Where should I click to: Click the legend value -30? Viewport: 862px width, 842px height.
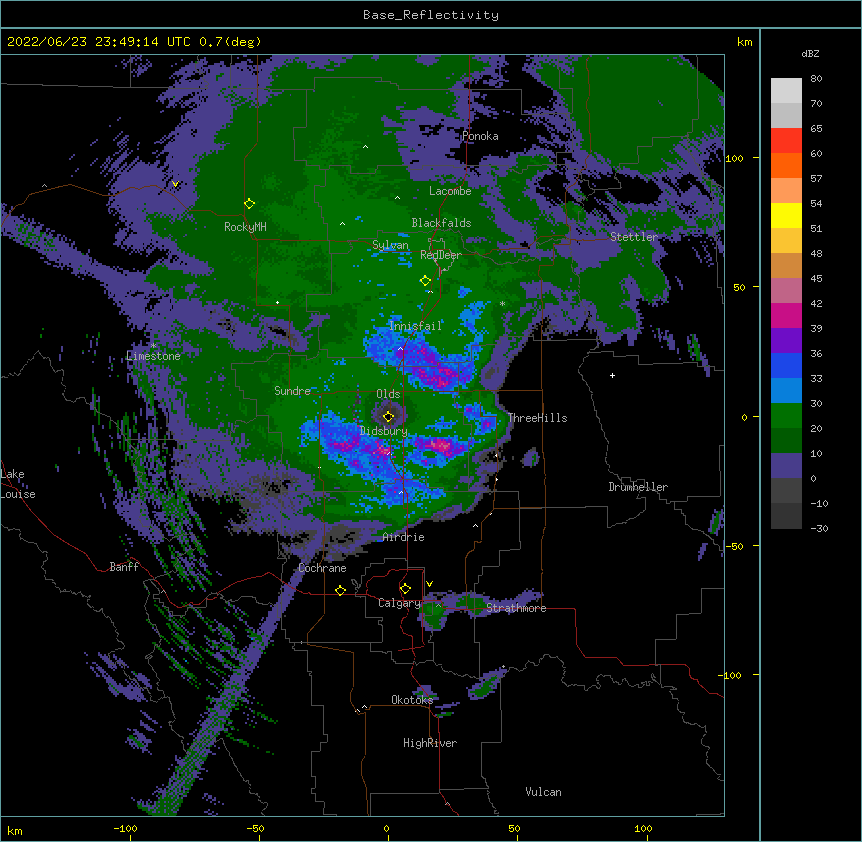coord(819,529)
